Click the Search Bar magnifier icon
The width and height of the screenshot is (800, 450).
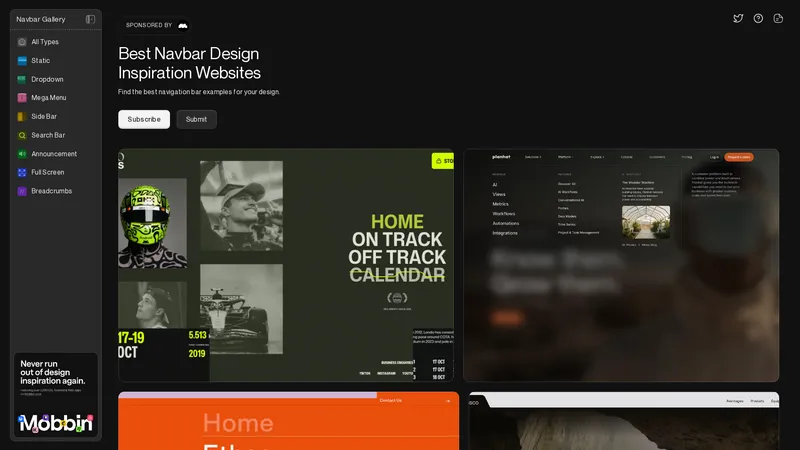point(22,135)
